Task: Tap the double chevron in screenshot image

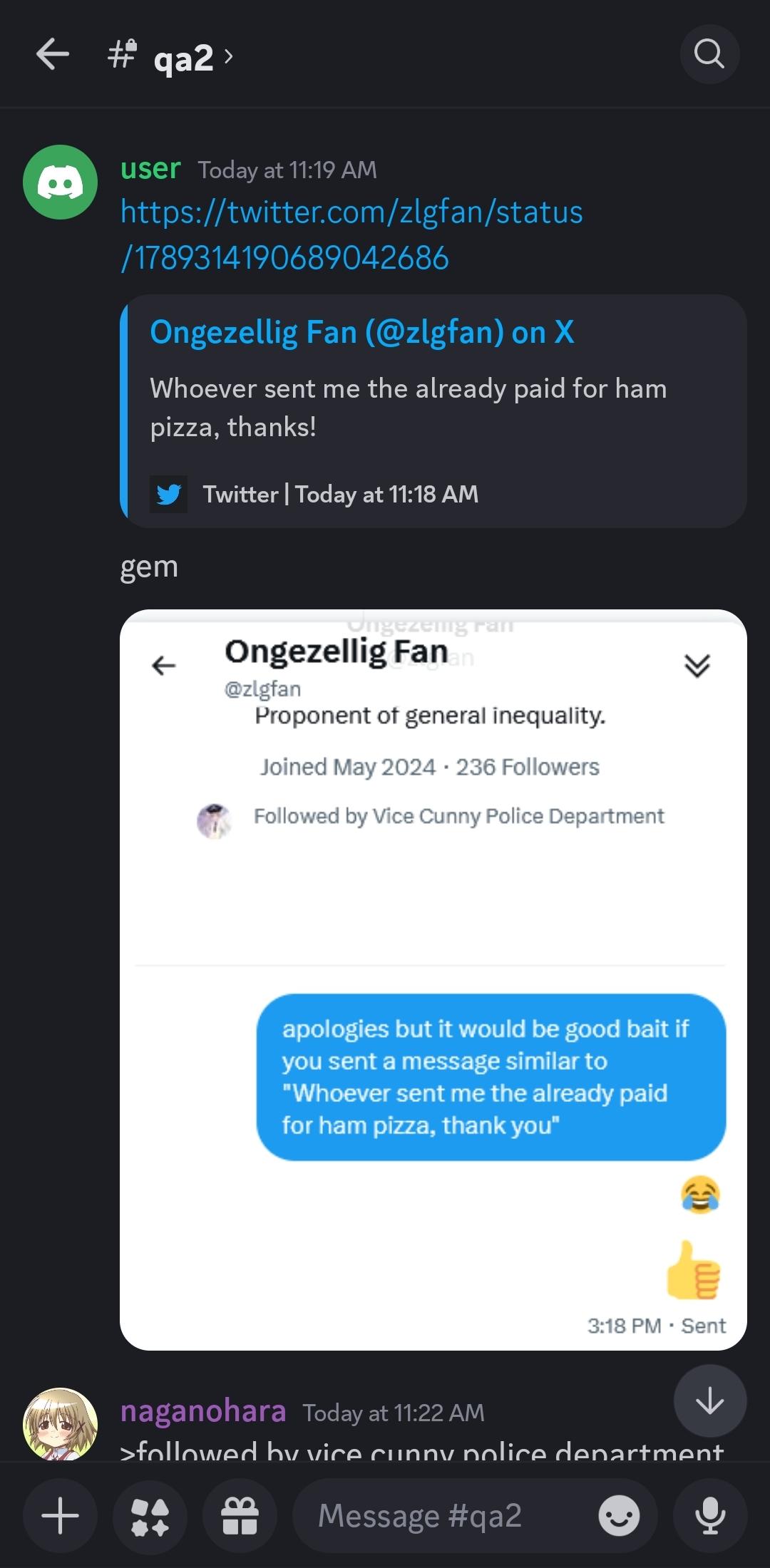Action: pos(697,665)
